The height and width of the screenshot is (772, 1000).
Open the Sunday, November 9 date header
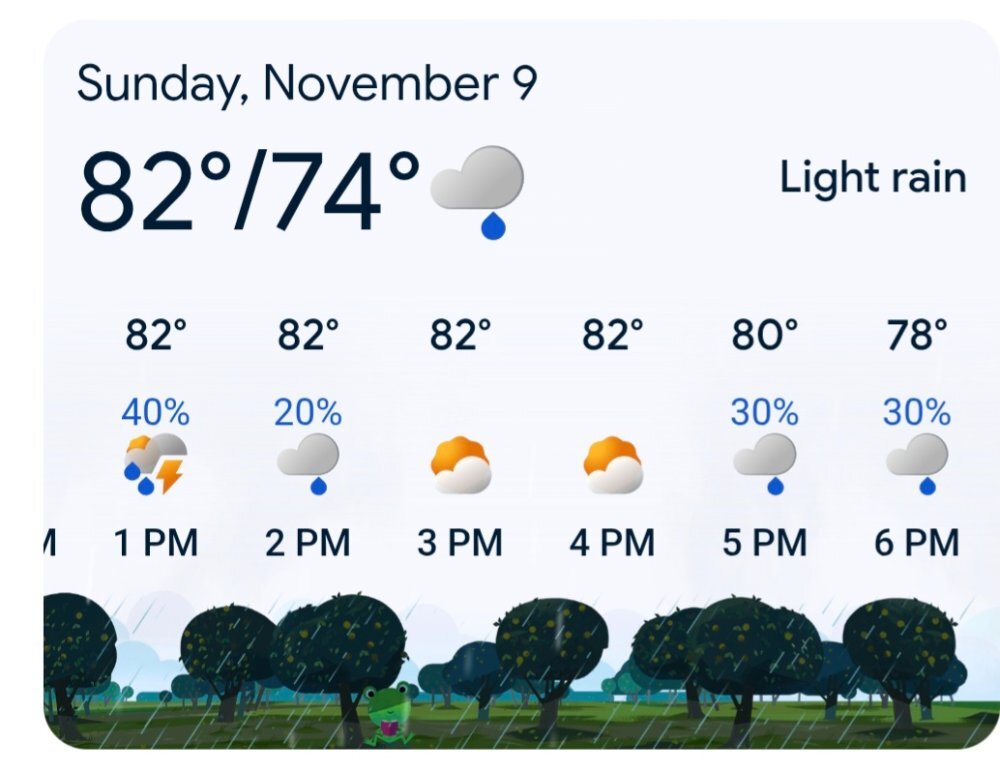[x=306, y=83]
